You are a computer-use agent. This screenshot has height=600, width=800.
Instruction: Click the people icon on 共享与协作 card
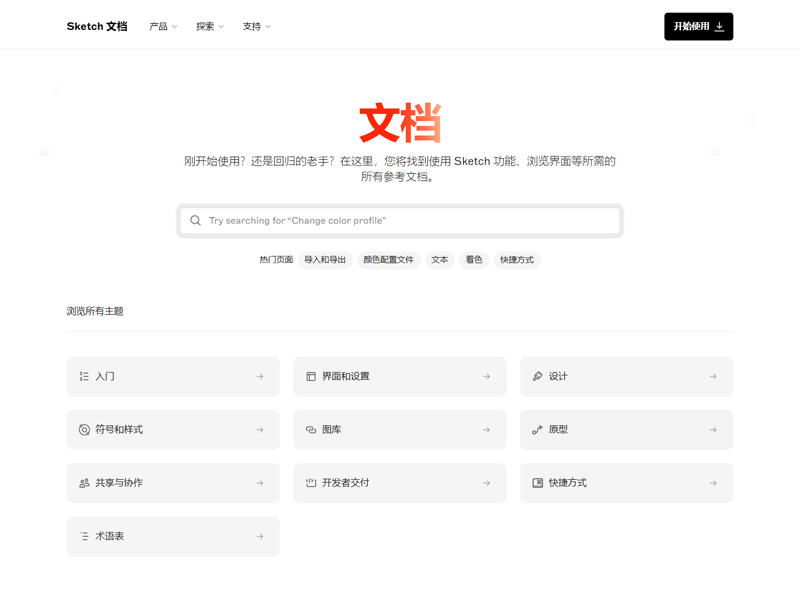pos(84,483)
